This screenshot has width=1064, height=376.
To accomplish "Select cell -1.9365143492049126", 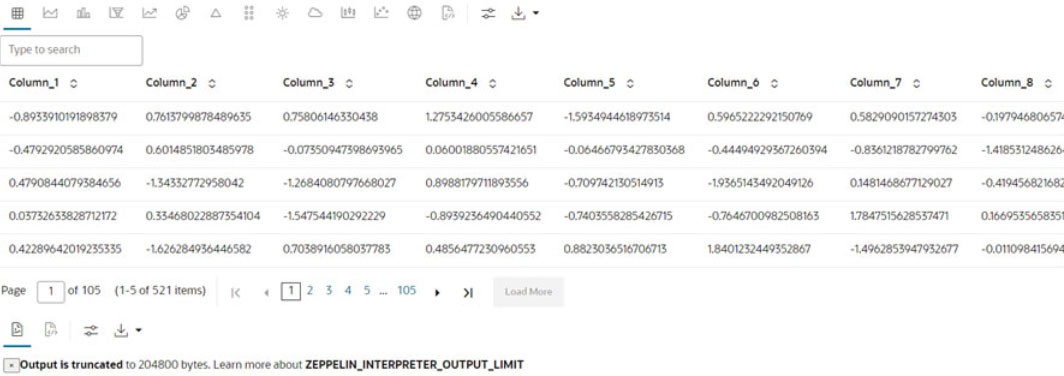I will click(760, 183).
